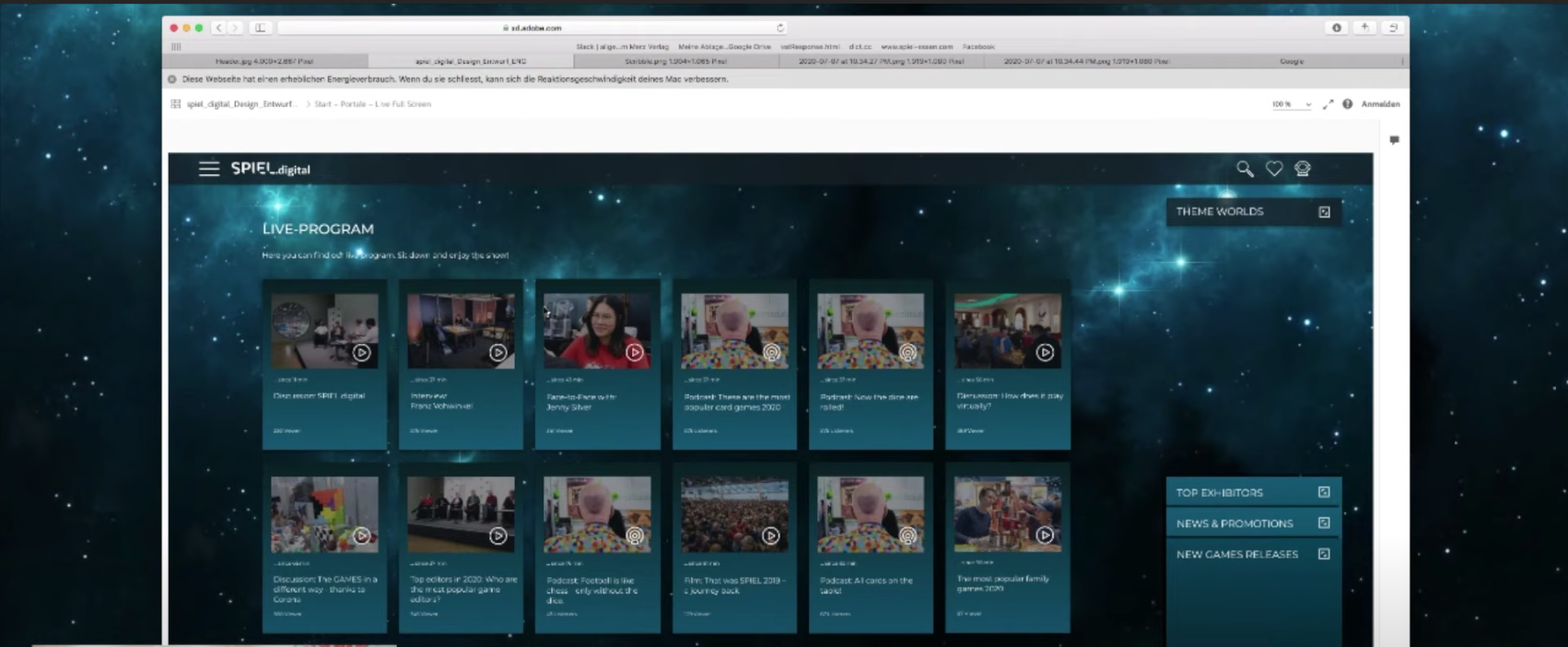Screen dimensions: 1568x647
Task: Expand the Top Exhibitors panel
Action: click(x=1324, y=492)
